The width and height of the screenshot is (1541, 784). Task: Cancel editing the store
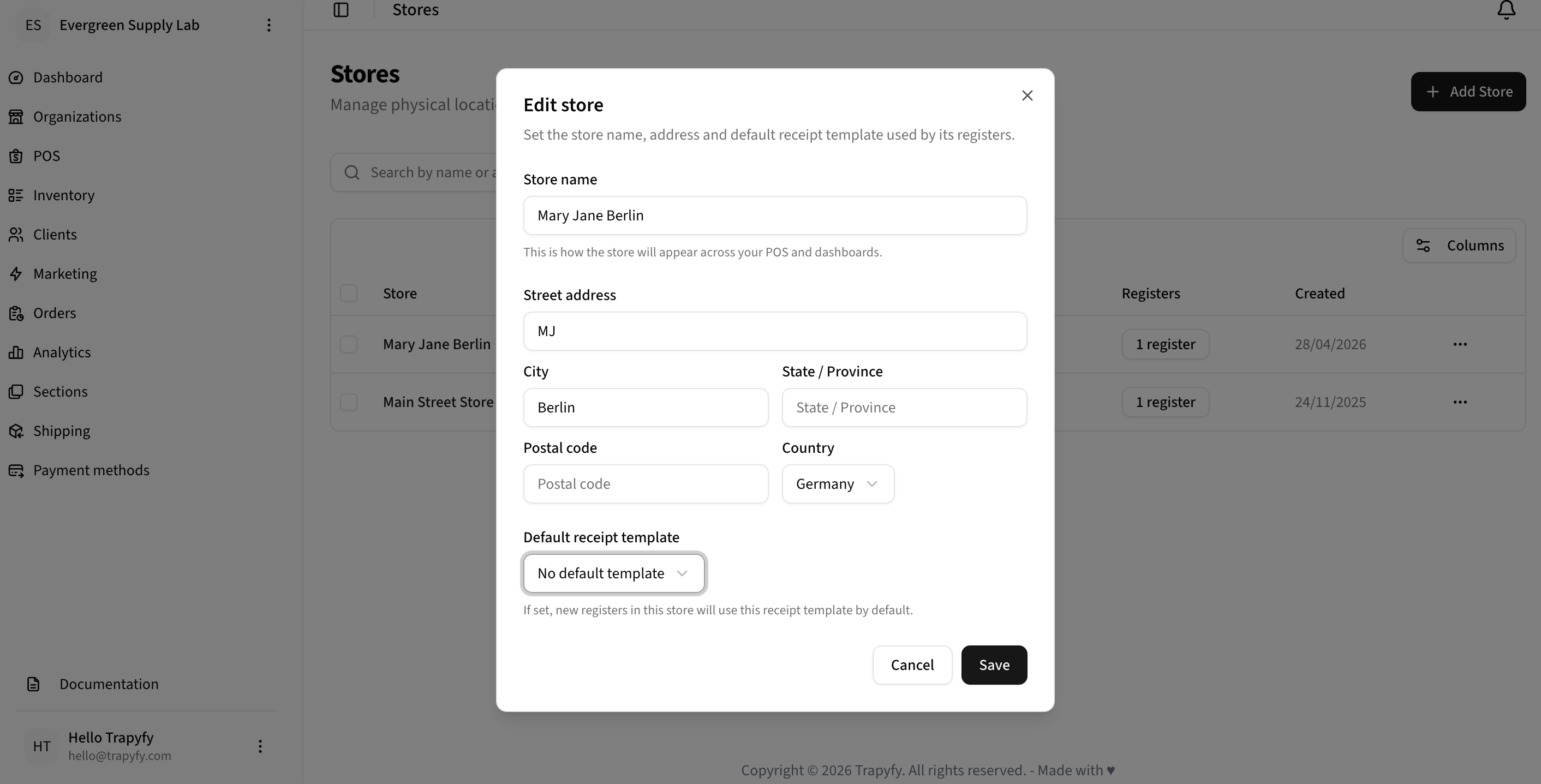[x=912, y=665]
